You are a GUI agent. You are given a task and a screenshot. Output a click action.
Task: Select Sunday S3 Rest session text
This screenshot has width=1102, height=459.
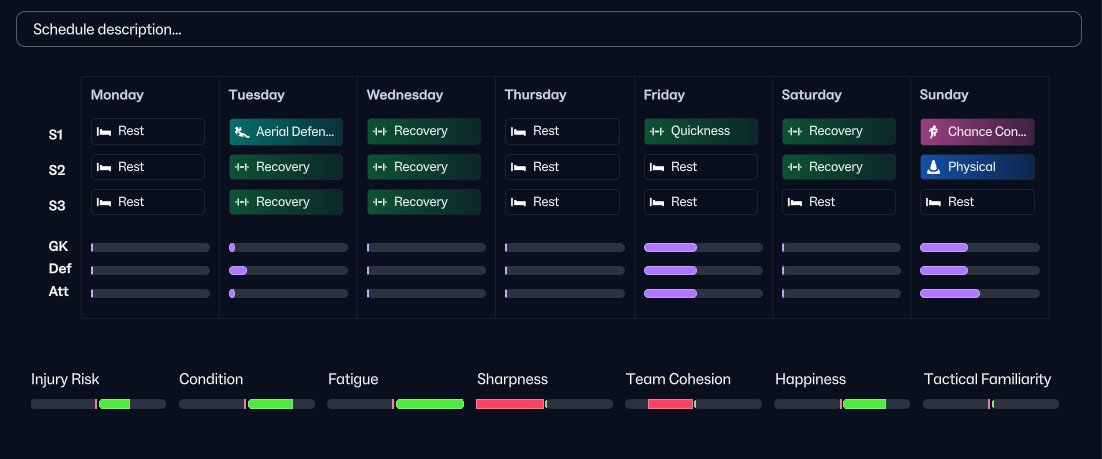[x=961, y=202]
